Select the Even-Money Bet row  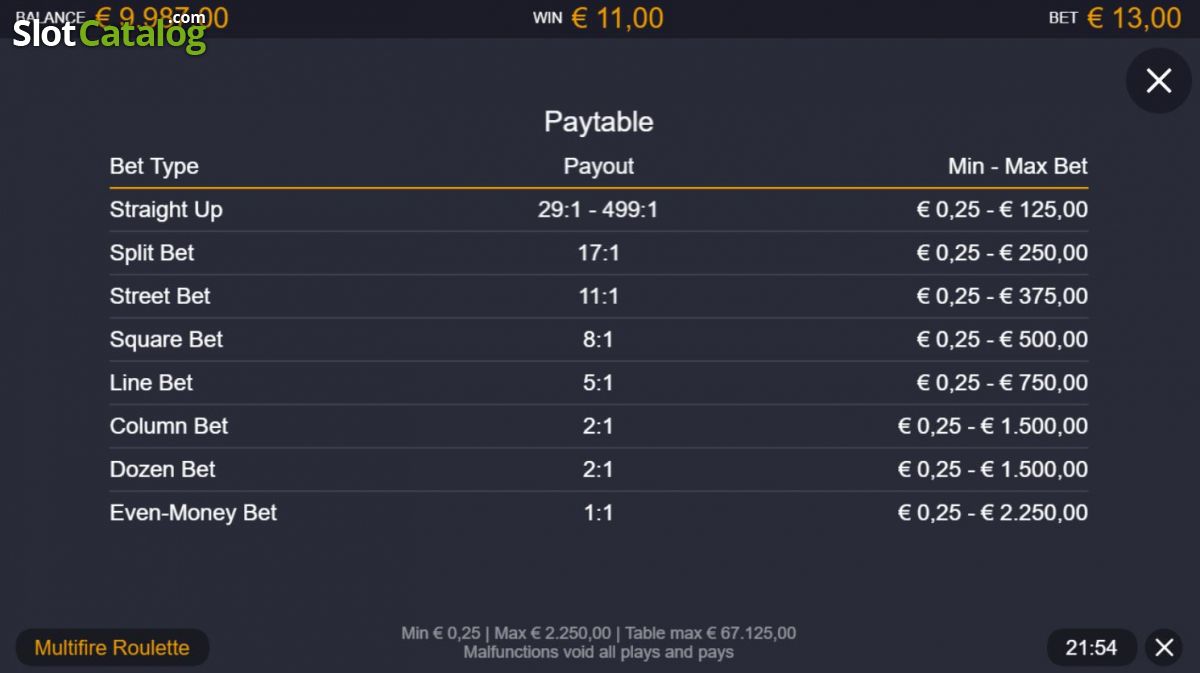pyautogui.click(x=599, y=513)
